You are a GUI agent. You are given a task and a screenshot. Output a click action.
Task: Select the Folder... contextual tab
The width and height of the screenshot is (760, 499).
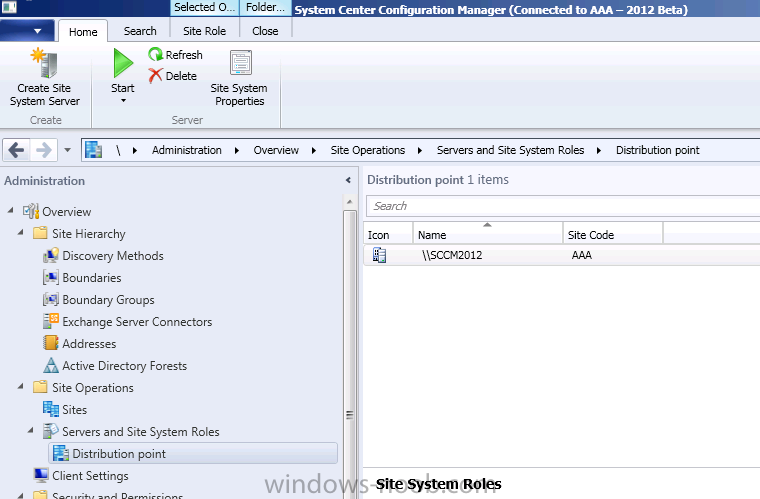(265, 7)
